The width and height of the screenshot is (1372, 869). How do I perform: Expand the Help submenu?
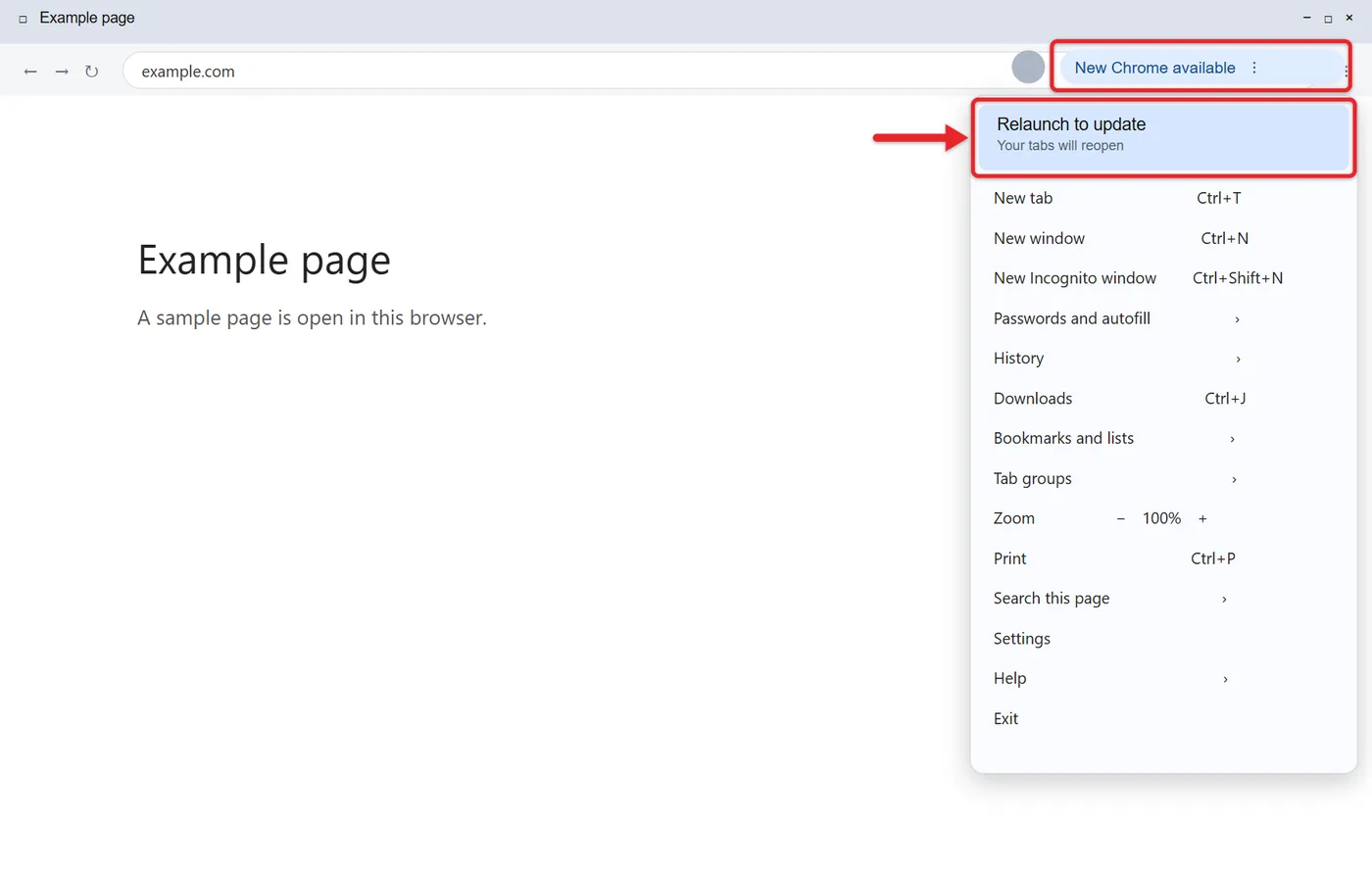click(1163, 678)
